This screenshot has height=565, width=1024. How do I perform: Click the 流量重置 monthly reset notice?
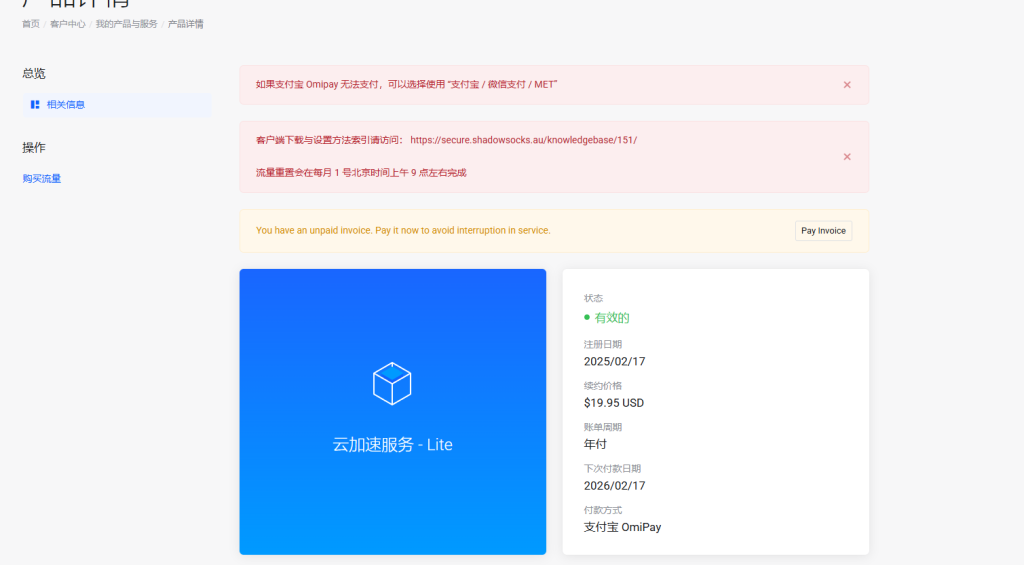tap(361, 172)
